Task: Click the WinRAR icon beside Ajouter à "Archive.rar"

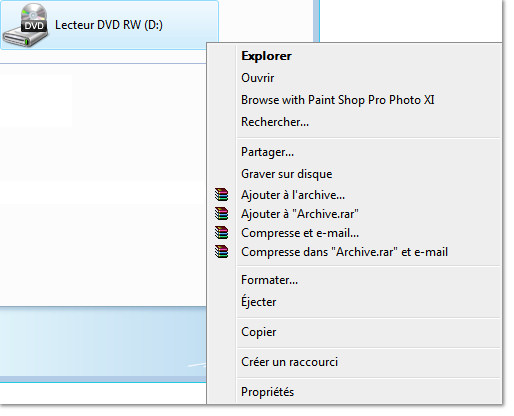Action: [x=222, y=213]
